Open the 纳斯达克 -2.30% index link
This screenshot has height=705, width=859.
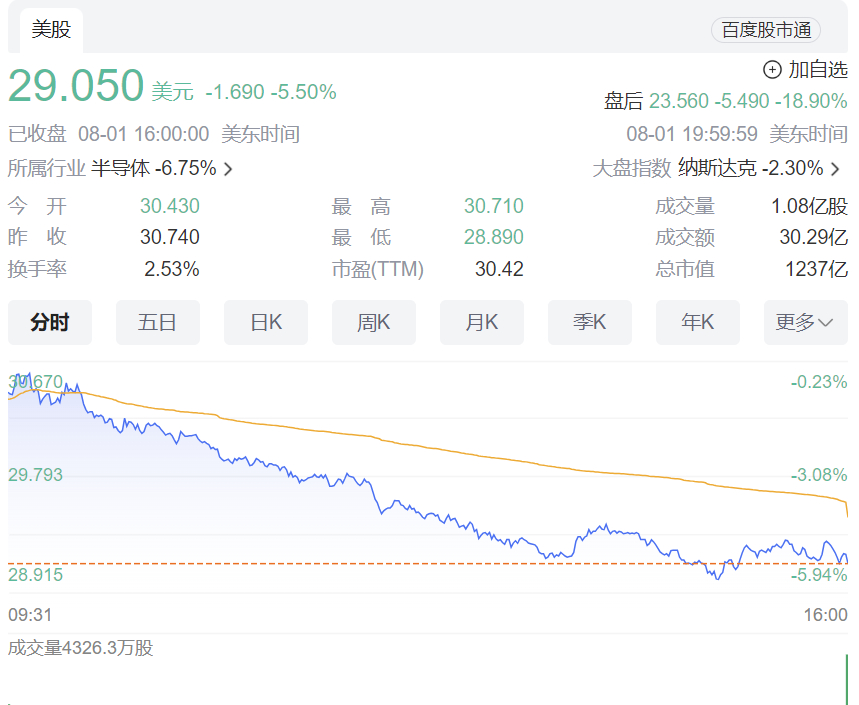click(751, 168)
